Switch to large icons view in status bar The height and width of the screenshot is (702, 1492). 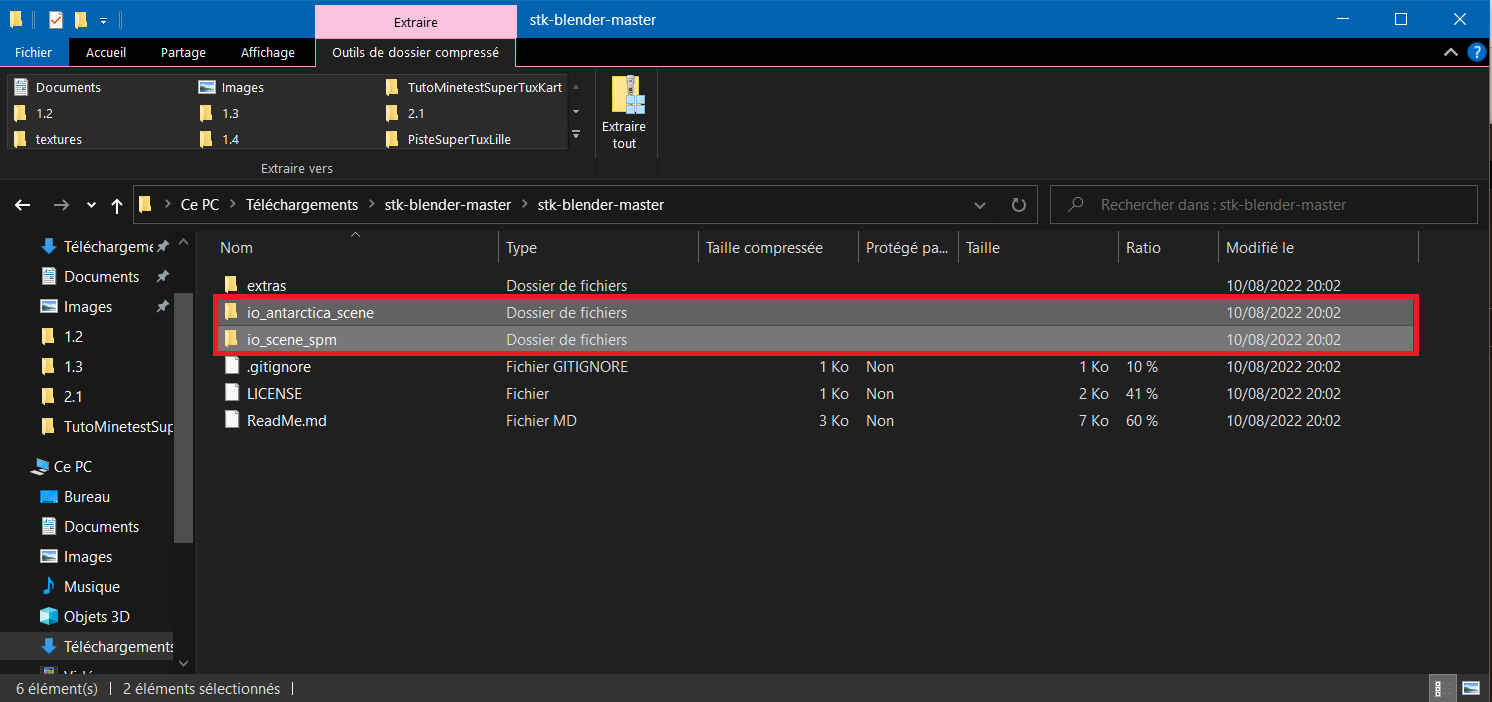pos(1470,688)
